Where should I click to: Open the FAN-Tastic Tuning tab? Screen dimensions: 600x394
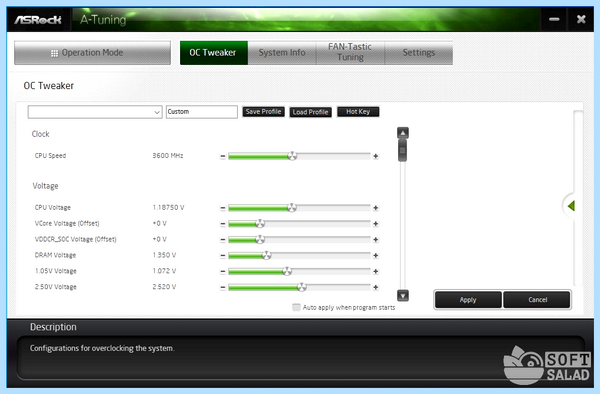click(x=350, y=53)
